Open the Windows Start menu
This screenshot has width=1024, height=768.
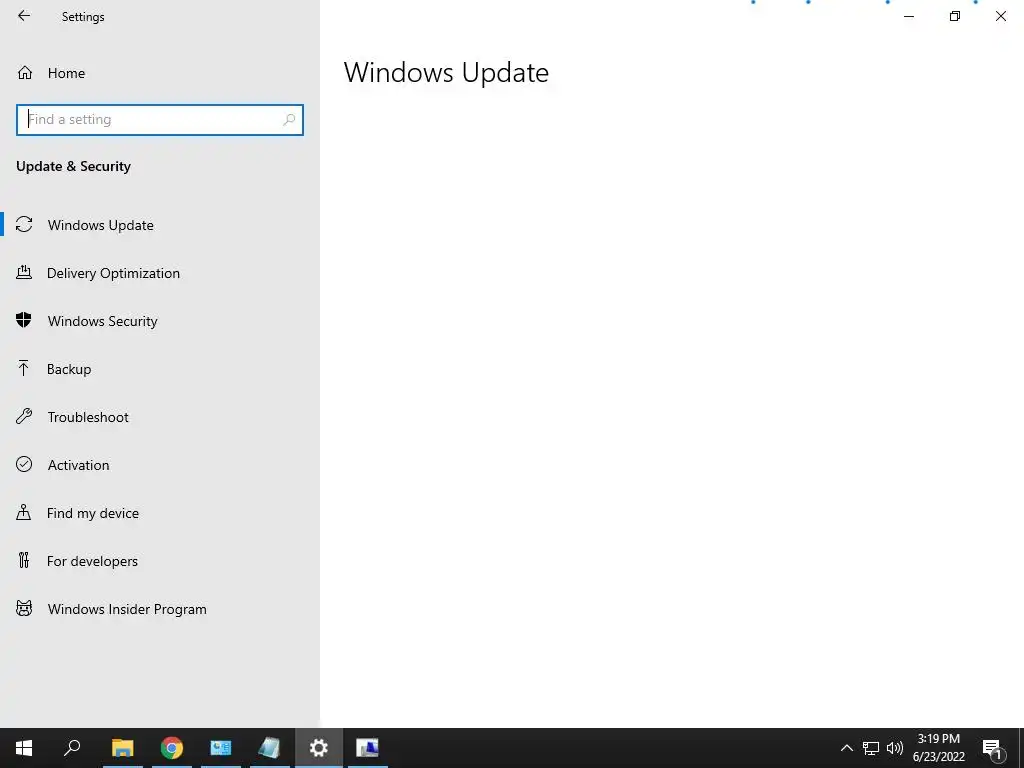coord(24,748)
